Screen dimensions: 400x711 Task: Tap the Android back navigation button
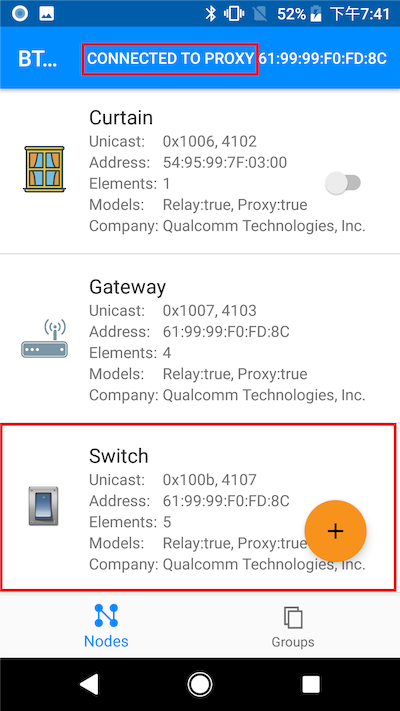click(x=89, y=684)
